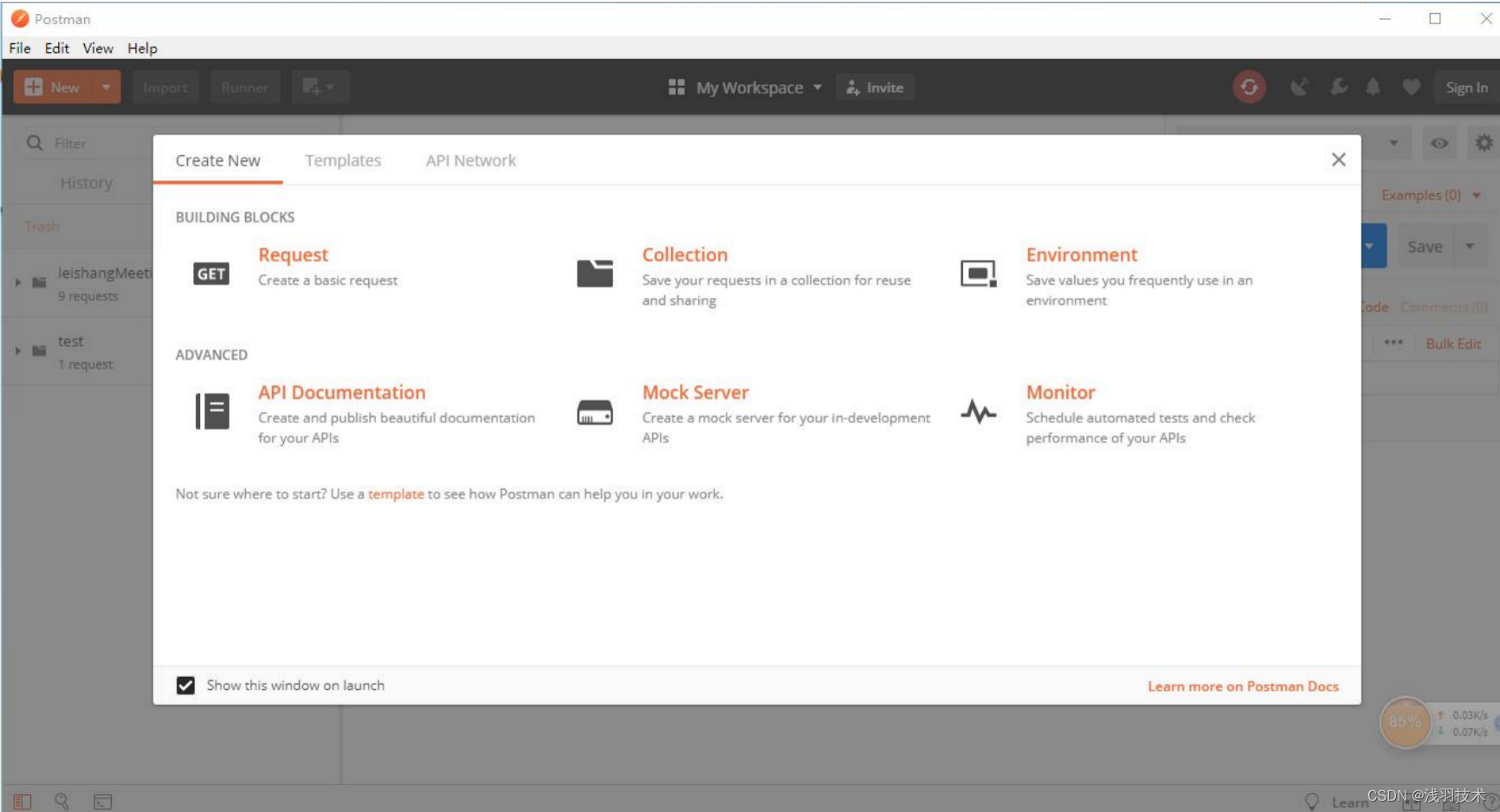1500x812 pixels.
Task: Click the find magnifier in status bar
Action: point(61,802)
